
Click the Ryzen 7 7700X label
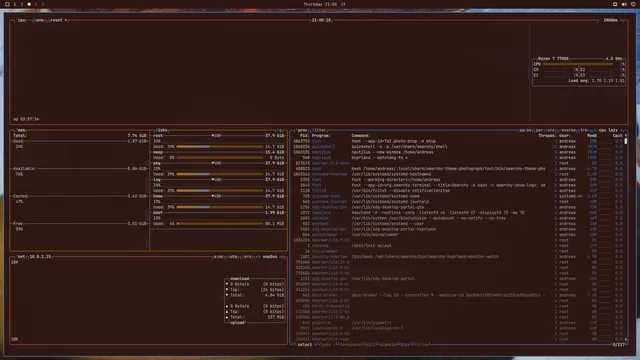(553, 59)
